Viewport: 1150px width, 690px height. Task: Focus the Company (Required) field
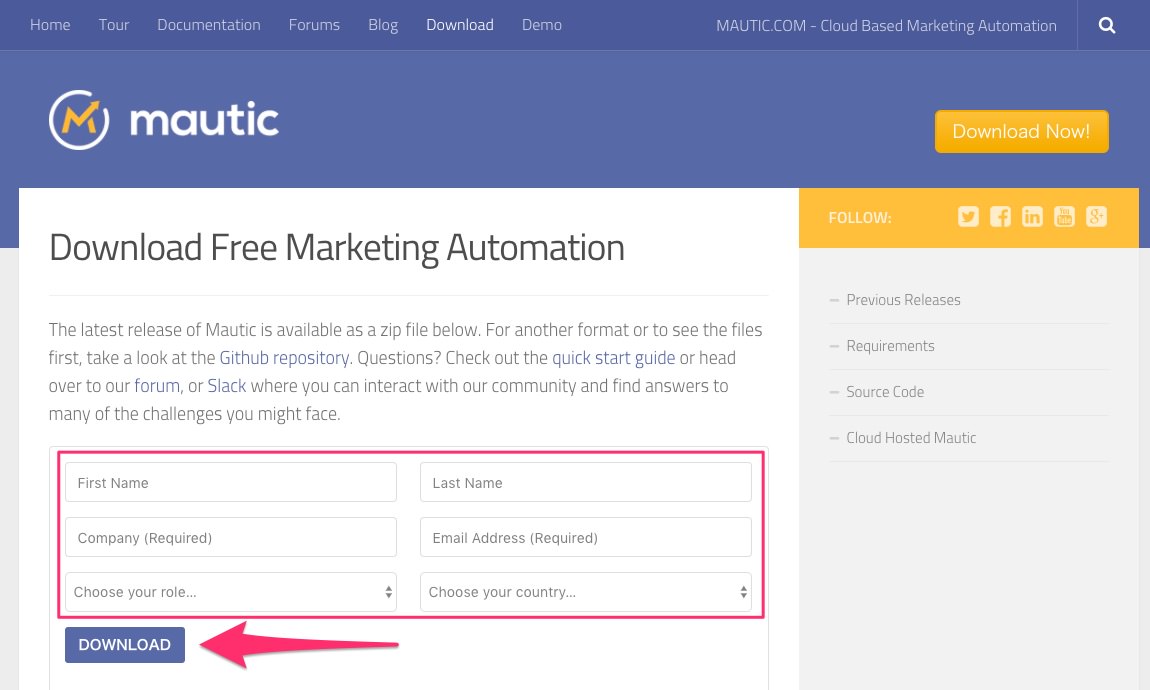(x=231, y=537)
